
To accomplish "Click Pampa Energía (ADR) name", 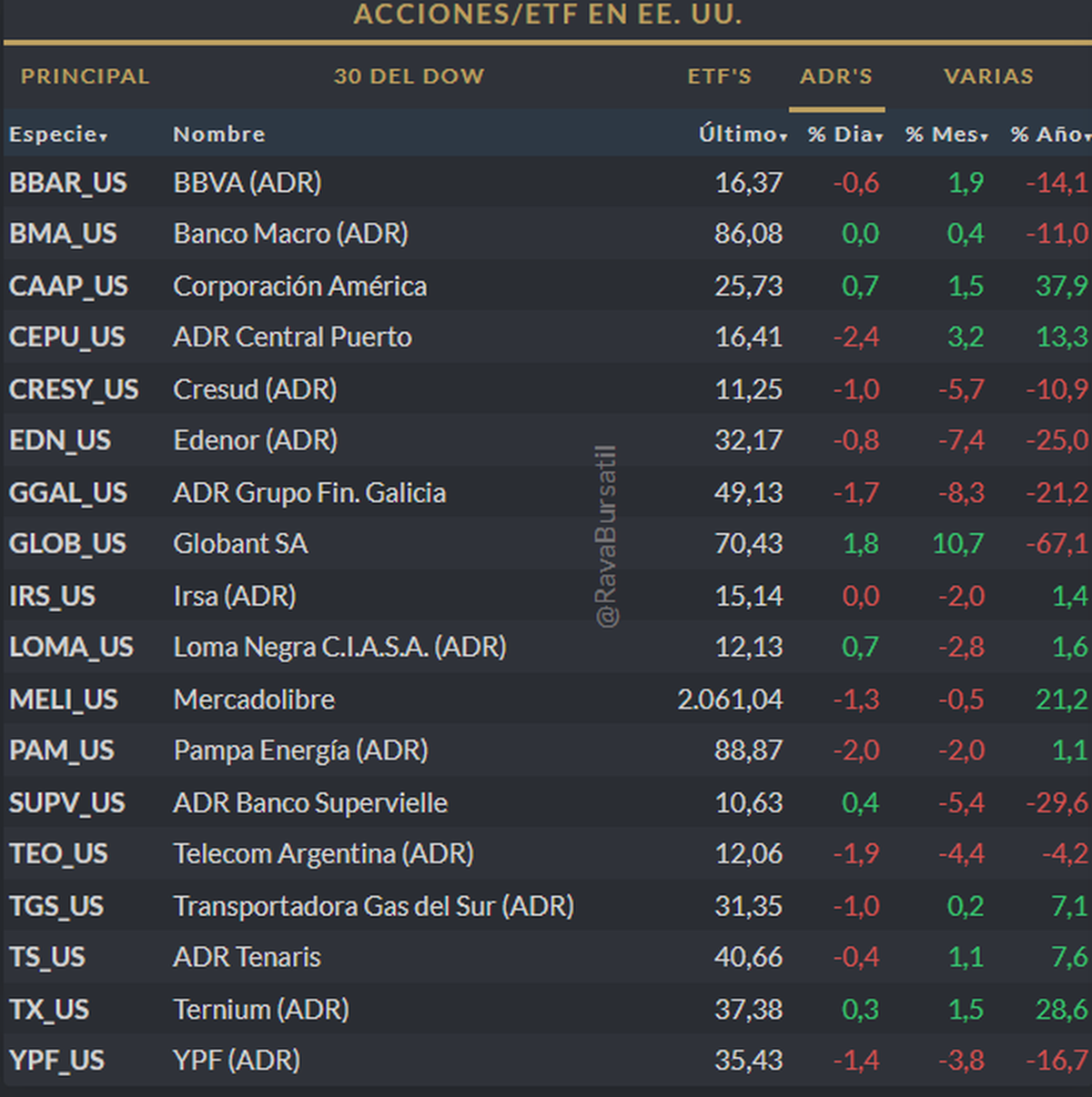I will pos(300,750).
